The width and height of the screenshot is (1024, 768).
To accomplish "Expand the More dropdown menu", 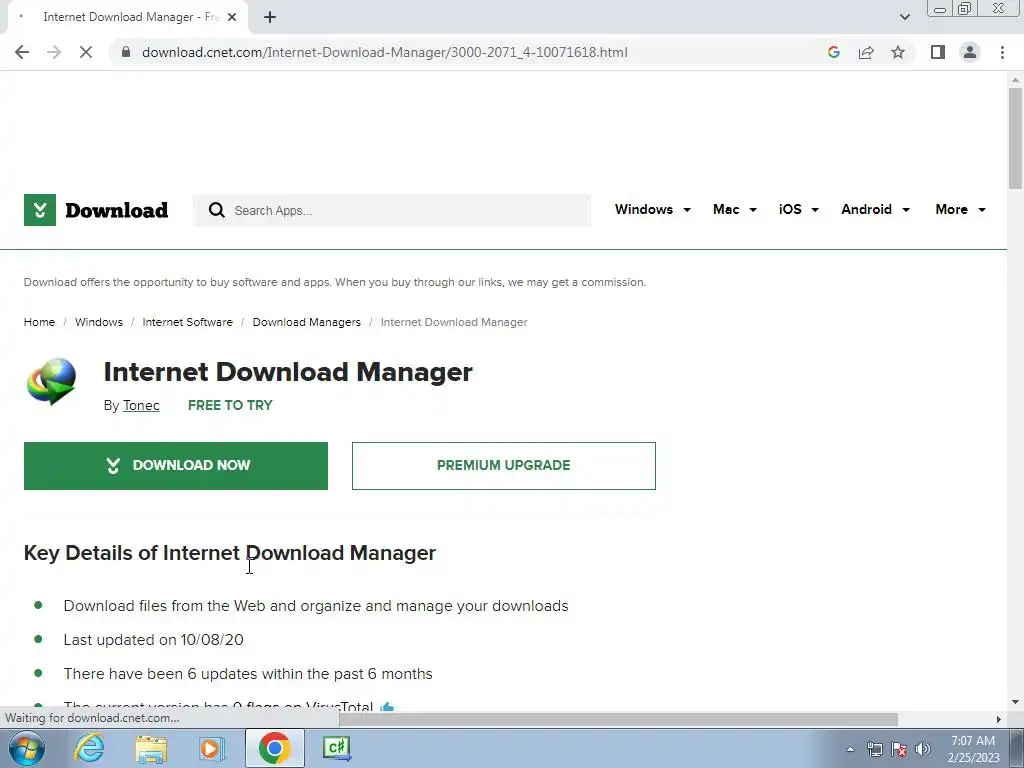I will 960,210.
